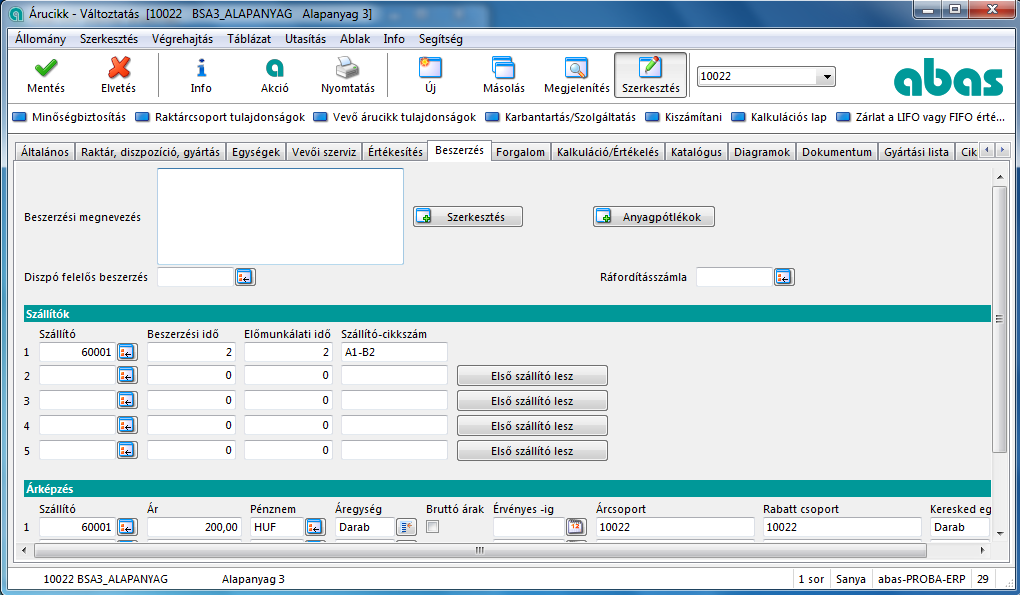Open supplier lookup in Szállítók row 4
The height and width of the screenshot is (595, 1020).
coord(127,425)
